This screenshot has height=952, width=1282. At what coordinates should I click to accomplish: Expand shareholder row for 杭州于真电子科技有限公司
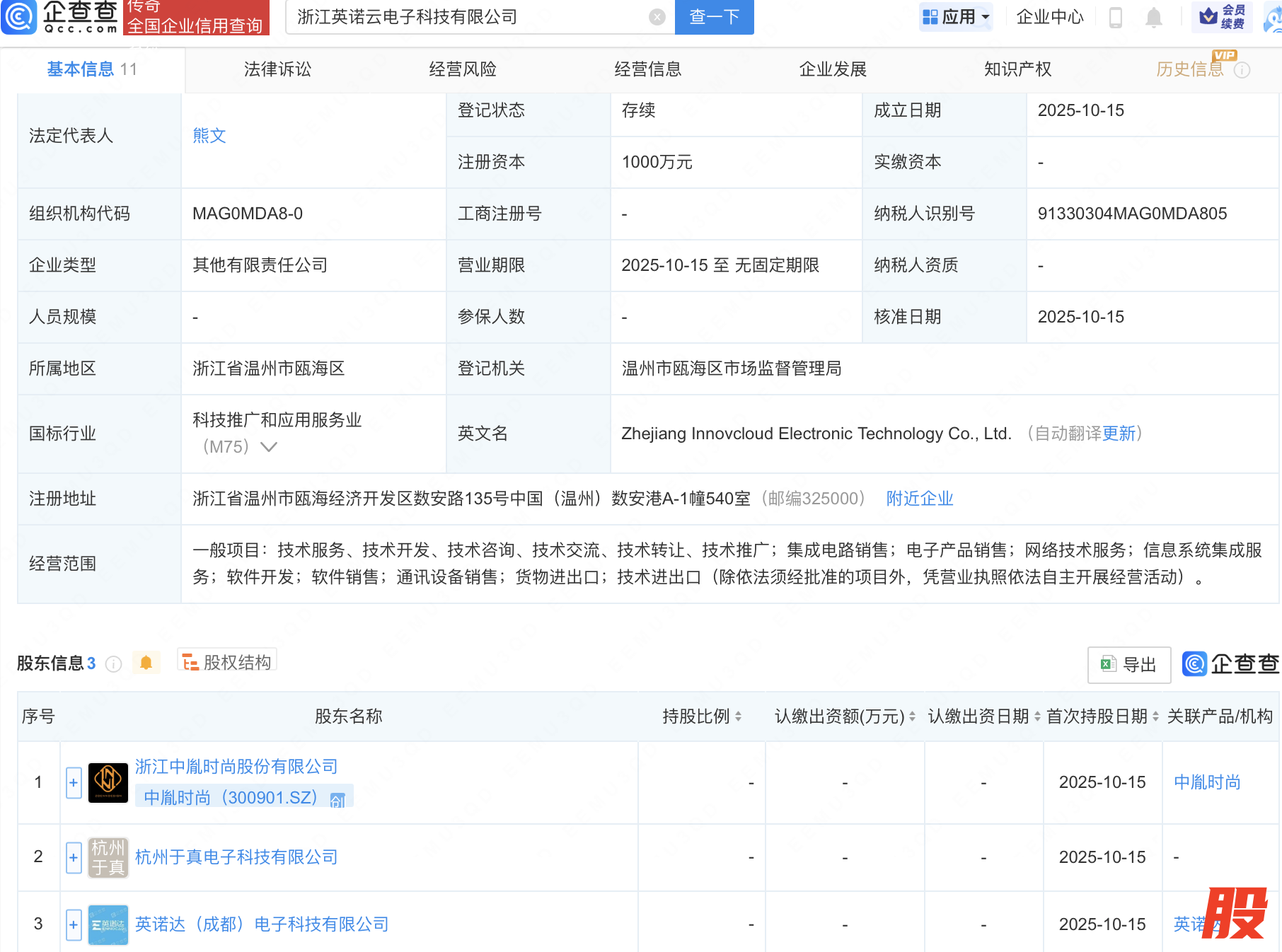point(74,857)
